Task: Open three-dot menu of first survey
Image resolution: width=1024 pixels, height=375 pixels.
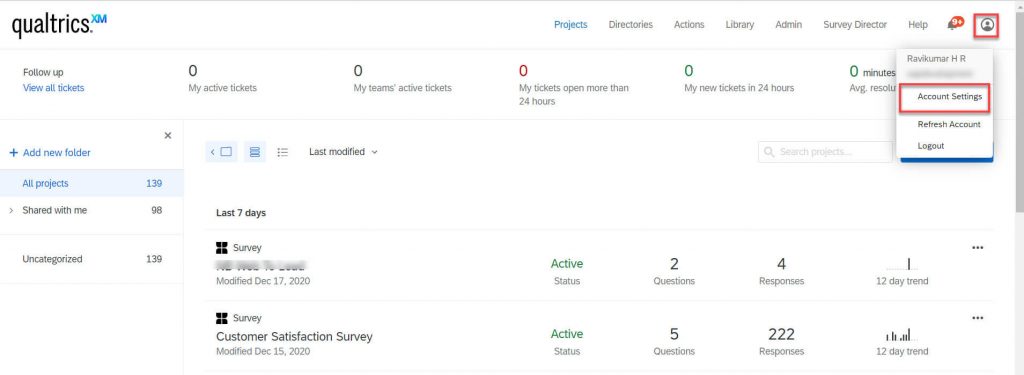Action: (977, 248)
